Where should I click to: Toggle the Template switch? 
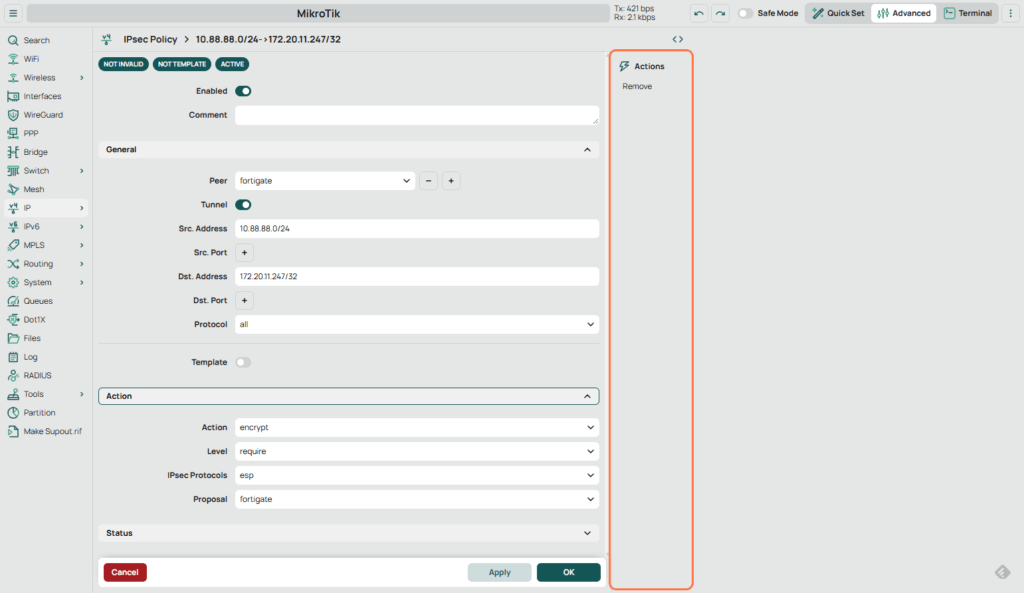[243, 362]
